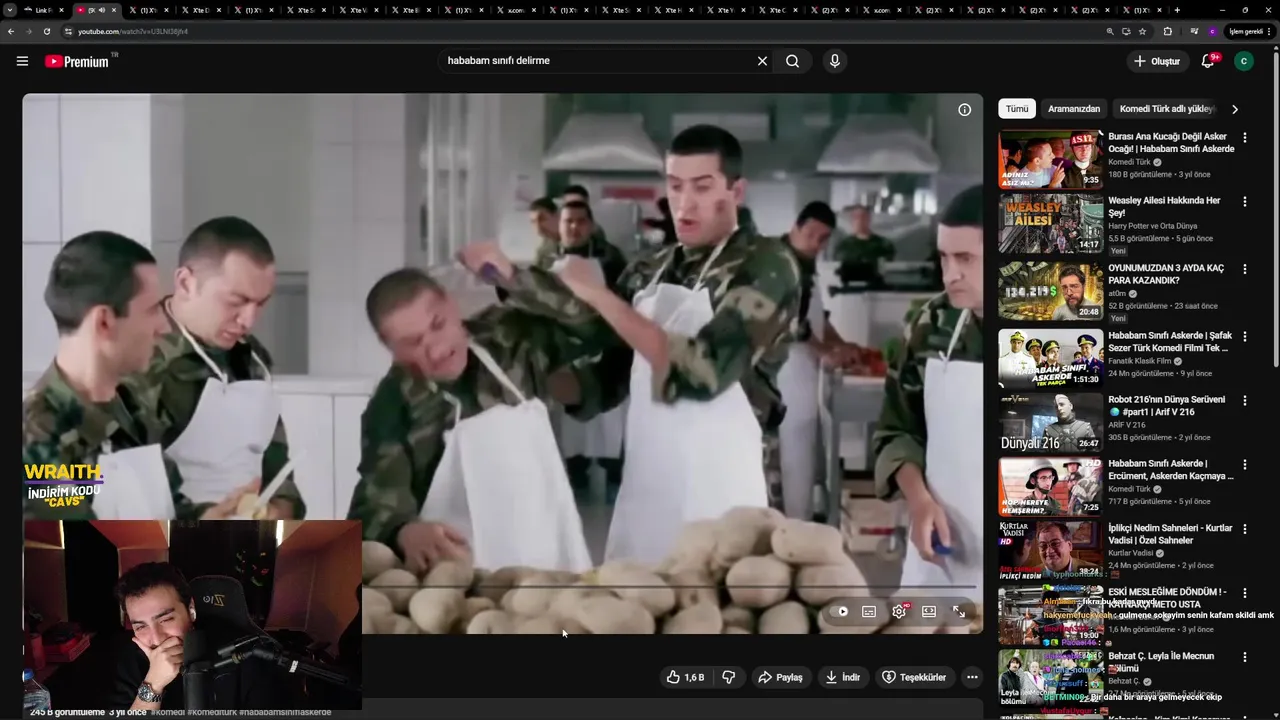Open a new browser tab

pyautogui.click(x=1177, y=10)
